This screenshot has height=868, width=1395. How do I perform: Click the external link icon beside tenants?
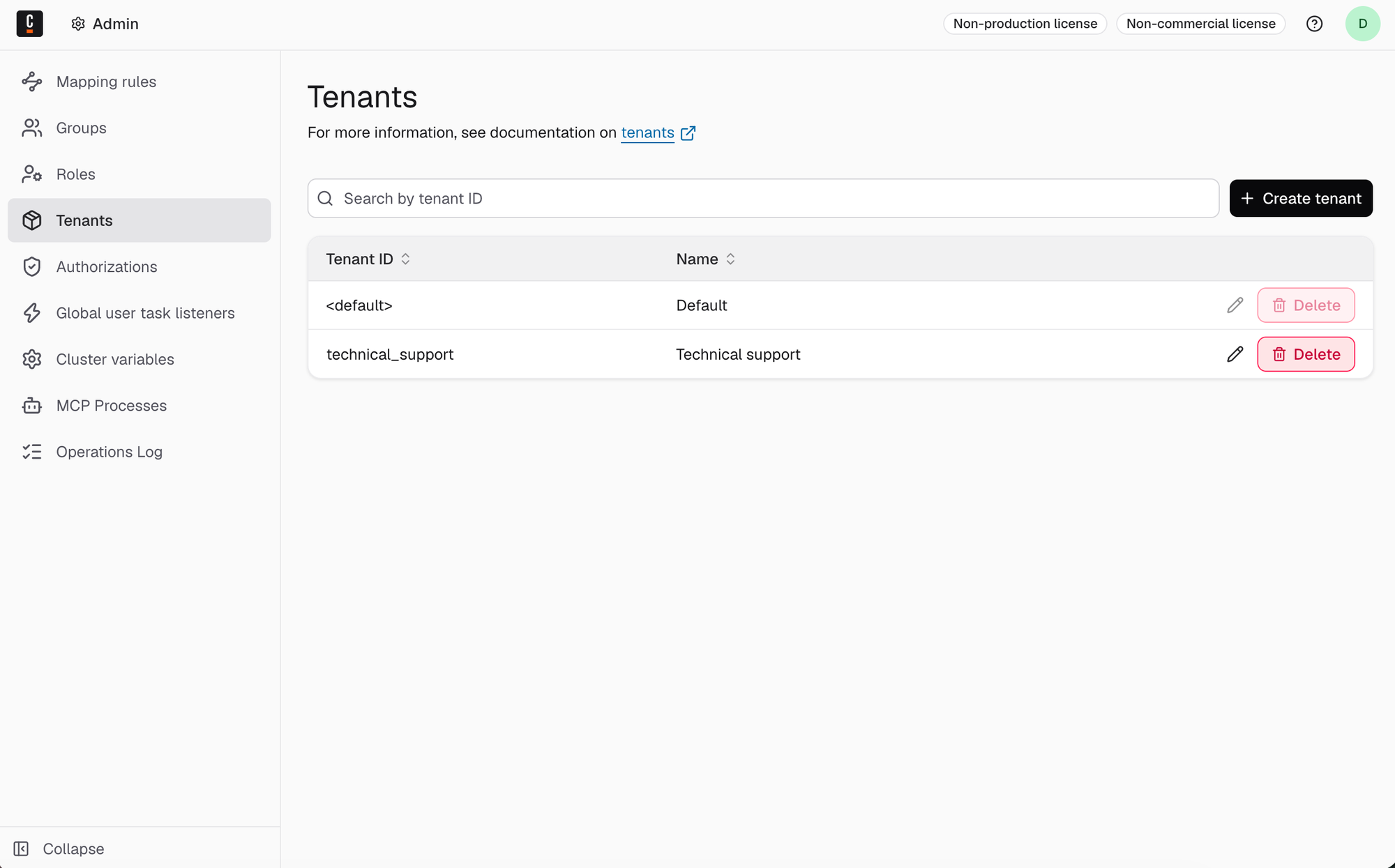coord(688,133)
